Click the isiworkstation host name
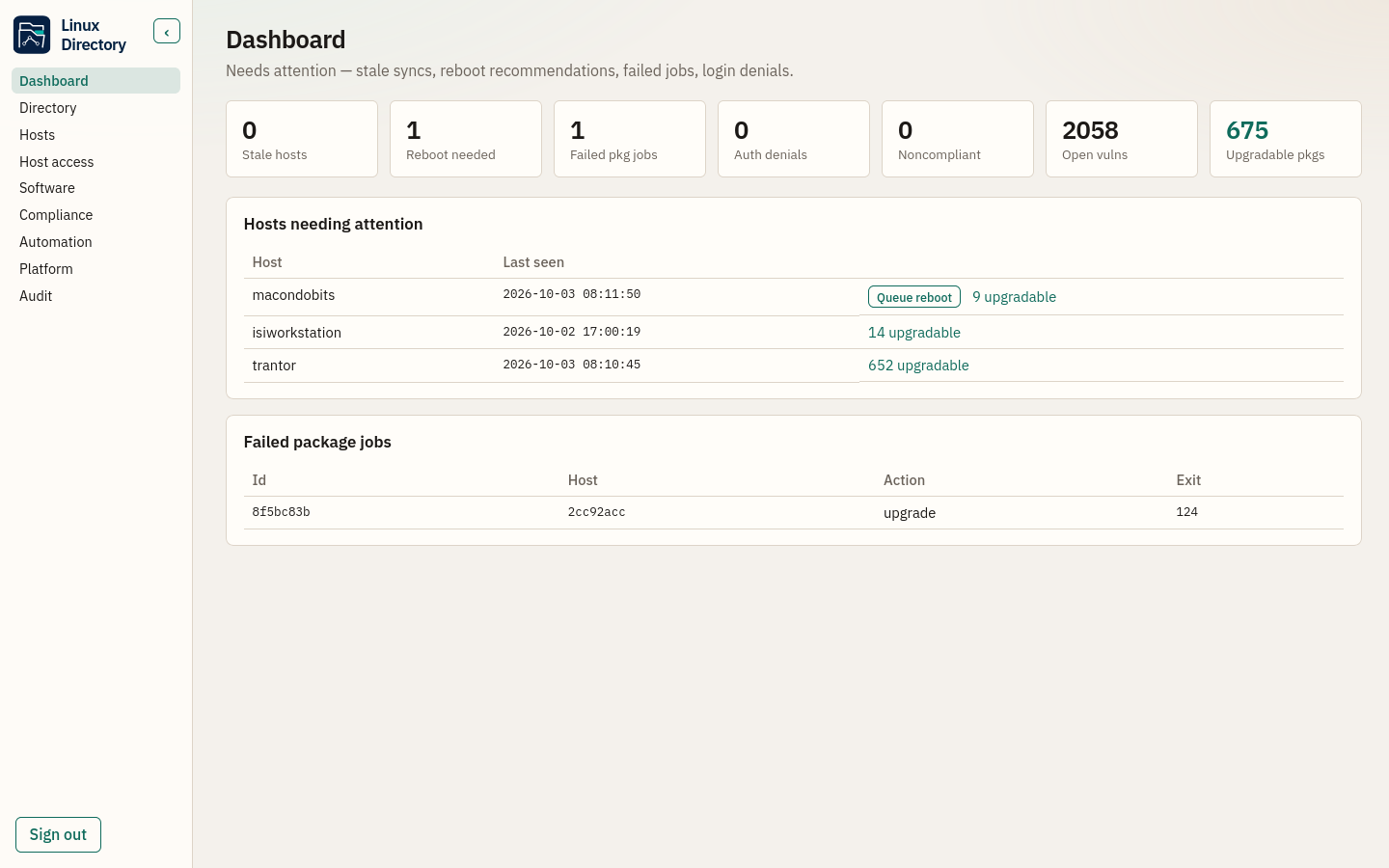Screen dimensions: 1389x868 pyautogui.click(x=296, y=333)
